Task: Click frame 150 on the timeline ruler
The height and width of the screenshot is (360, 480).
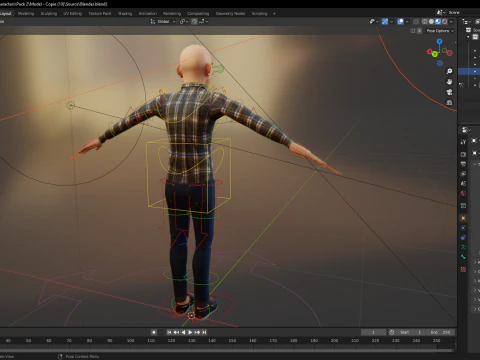Action: [232, 341]
